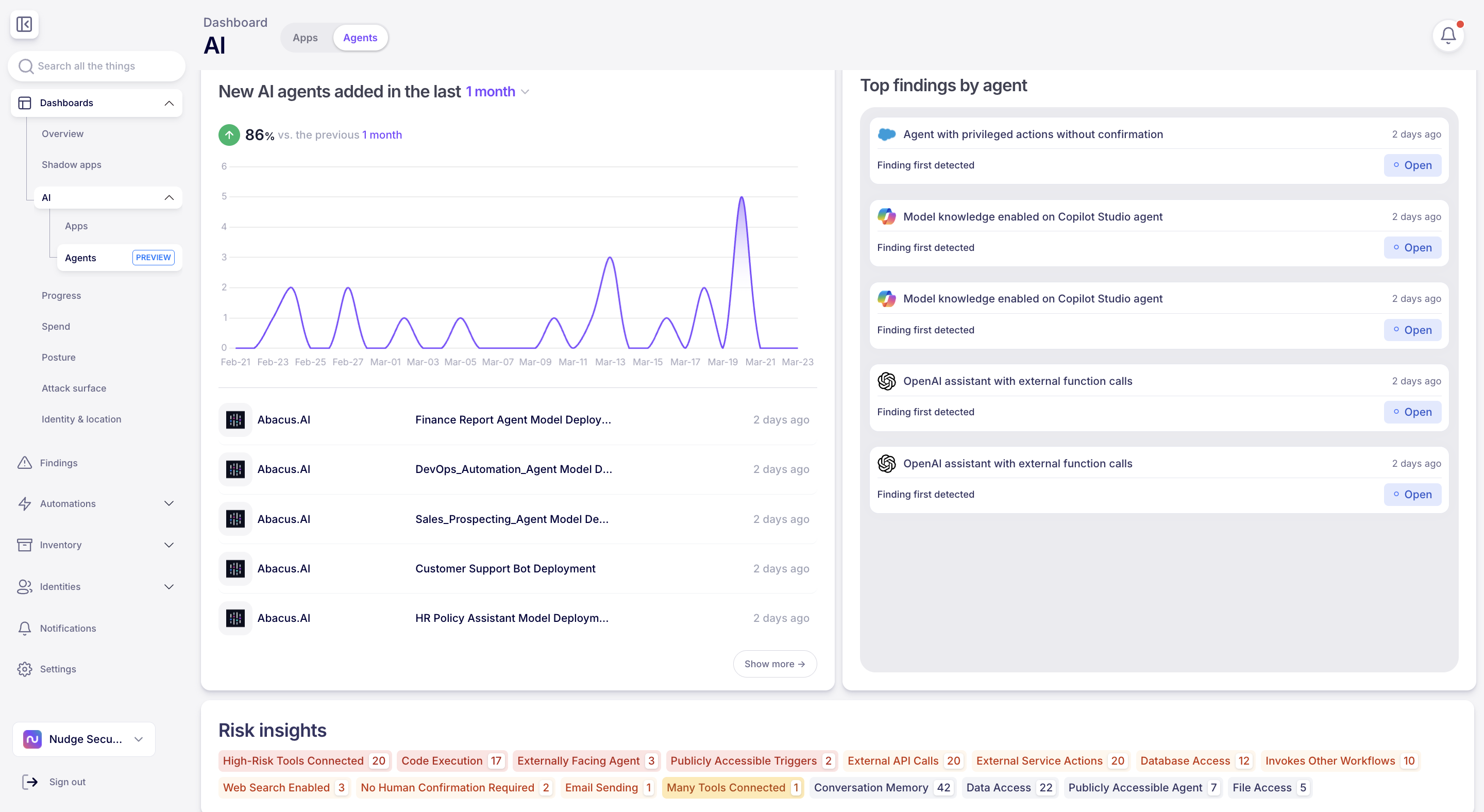Image resolution: width=1484 pixels, height=812 pixels.
Task: Click the Mar-21 peak on the agents chart
Action: (741, 197)
